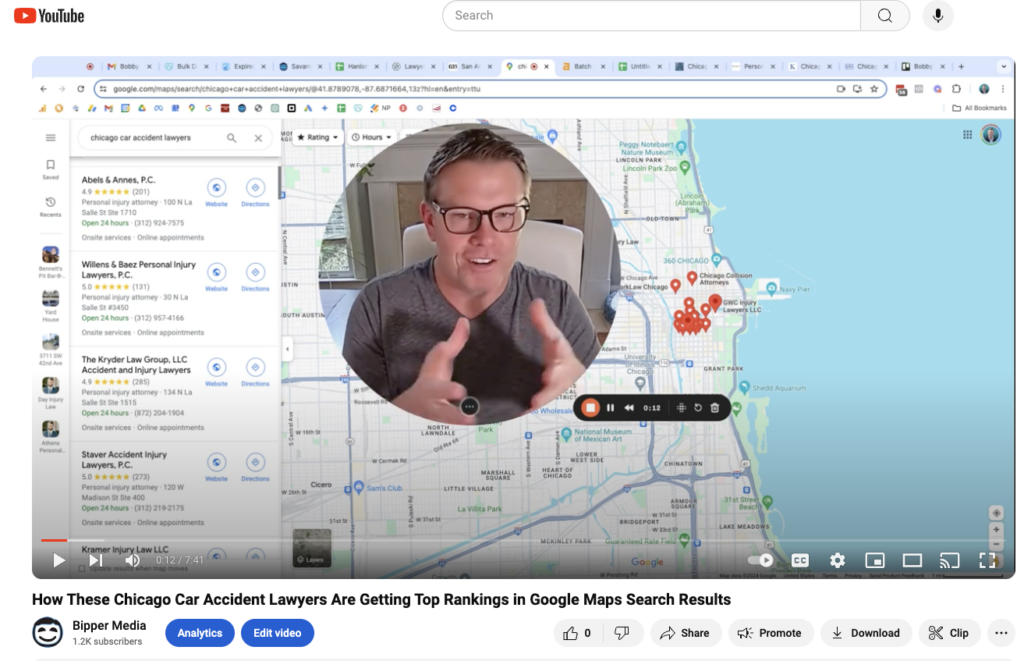Image resolution: width=1024 pixels, height=661 pixels.
Task: Play the video
Action: [59, 561]
